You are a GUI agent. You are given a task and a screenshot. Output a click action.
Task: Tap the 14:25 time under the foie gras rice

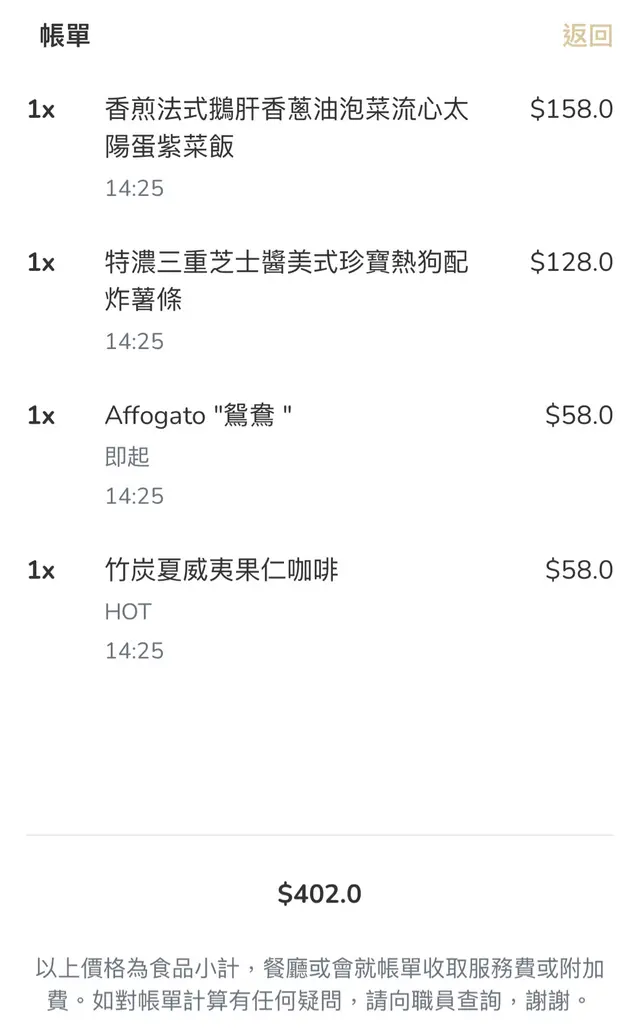(x=134, y=188)
